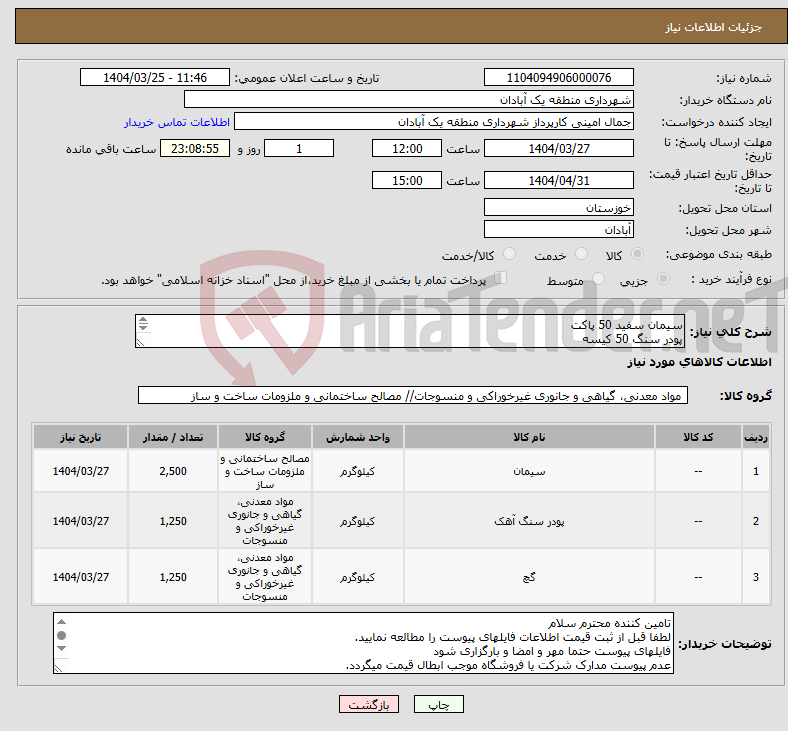Click the اطلاعات کالاهای مورد نیاز section heading
Viewport: 788px width, 731px height.
tap(699, 362)
